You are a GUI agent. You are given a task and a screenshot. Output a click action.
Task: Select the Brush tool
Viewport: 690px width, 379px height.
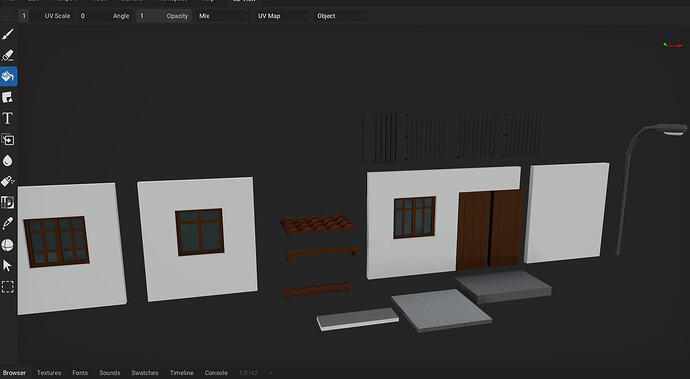point(8,34)
